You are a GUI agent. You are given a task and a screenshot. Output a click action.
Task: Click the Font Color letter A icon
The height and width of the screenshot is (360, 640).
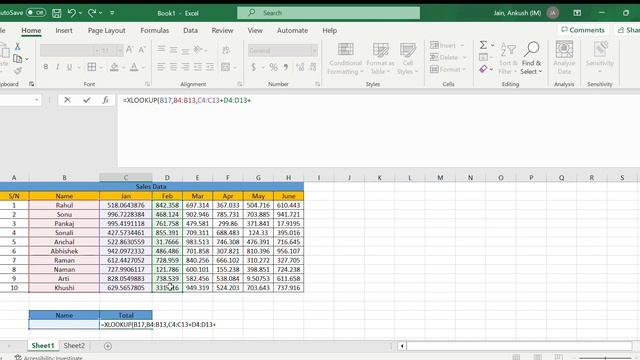134,67
